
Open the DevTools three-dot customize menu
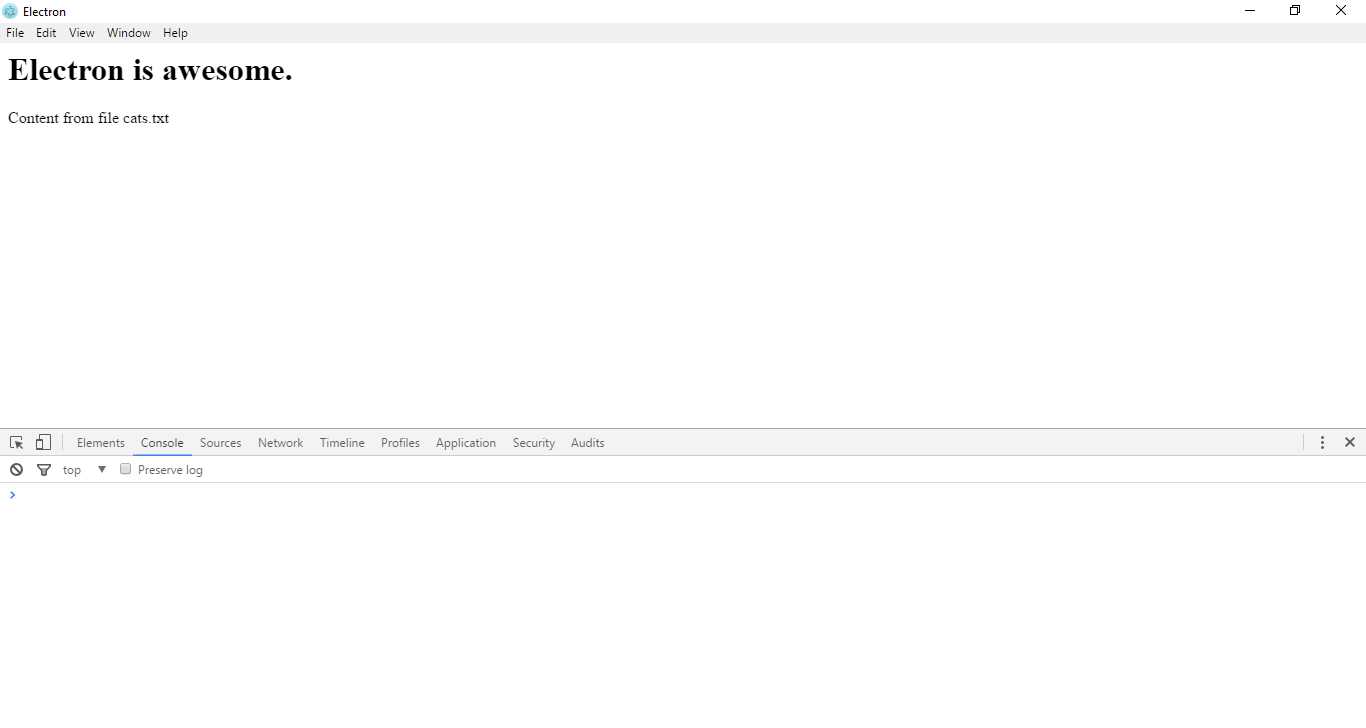[x=1322, y=442]
